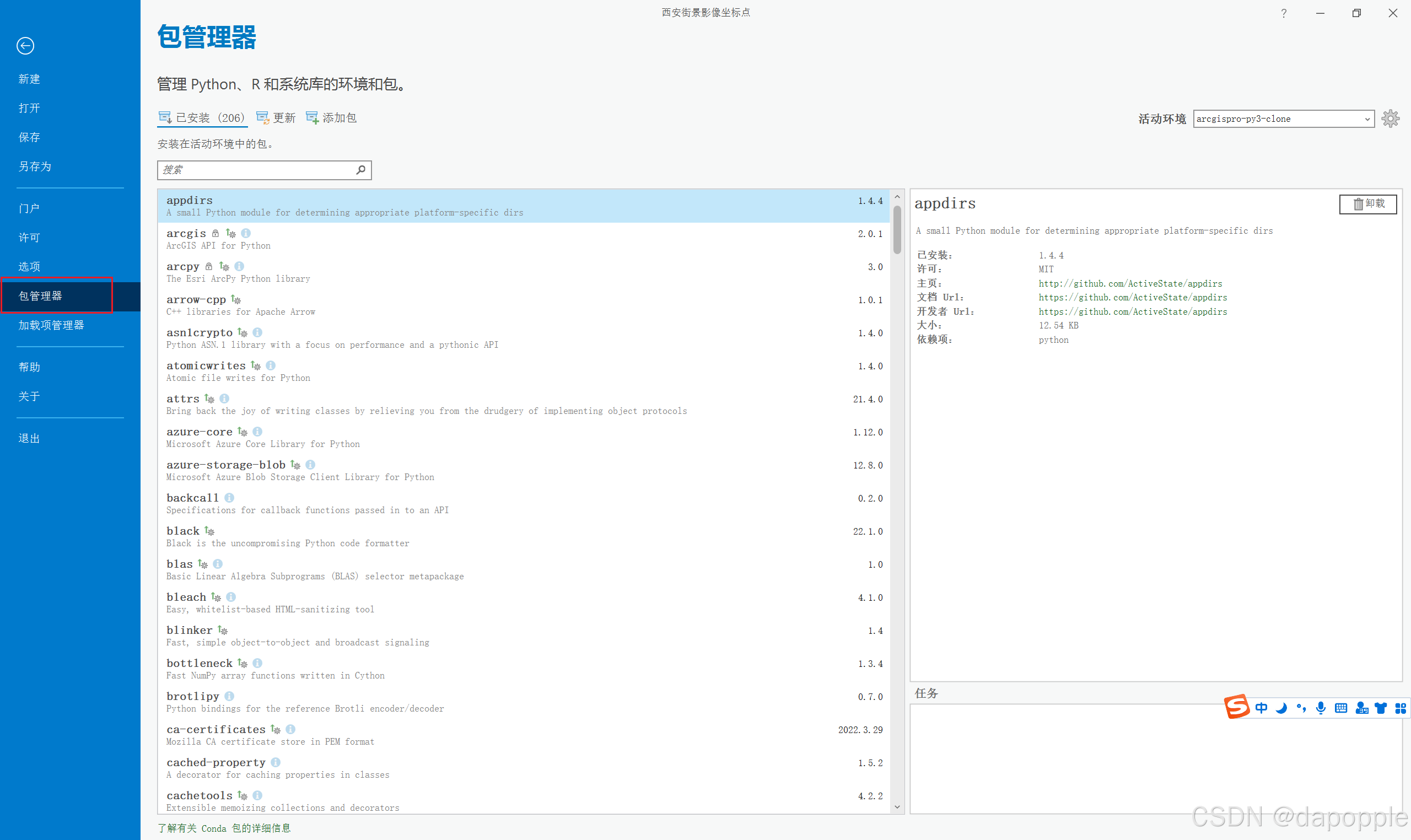
Task: Click backcall info icon
Action: (x=229, y=498)
